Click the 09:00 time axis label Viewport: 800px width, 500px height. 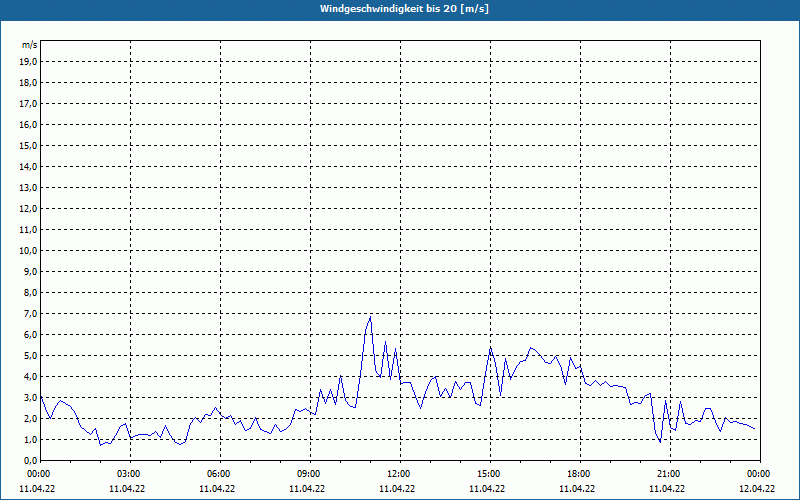tap(310, 474)
